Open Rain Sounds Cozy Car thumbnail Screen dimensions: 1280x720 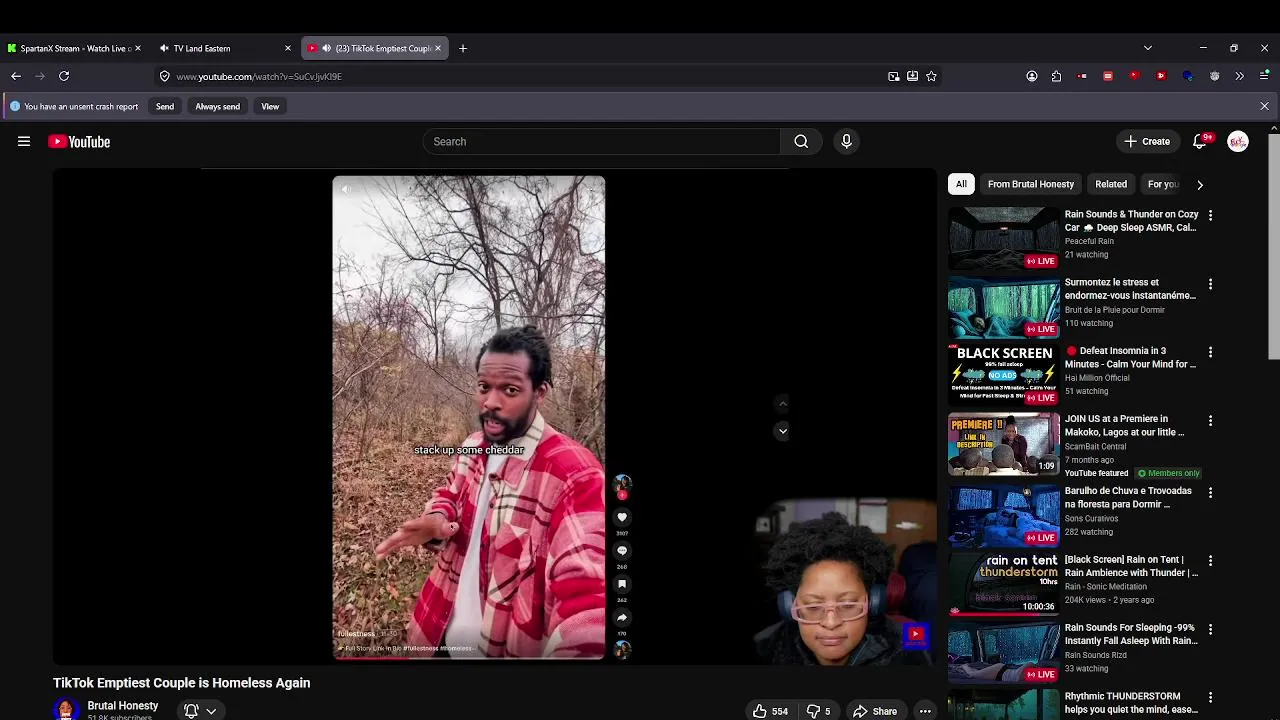click(1003, 238)
